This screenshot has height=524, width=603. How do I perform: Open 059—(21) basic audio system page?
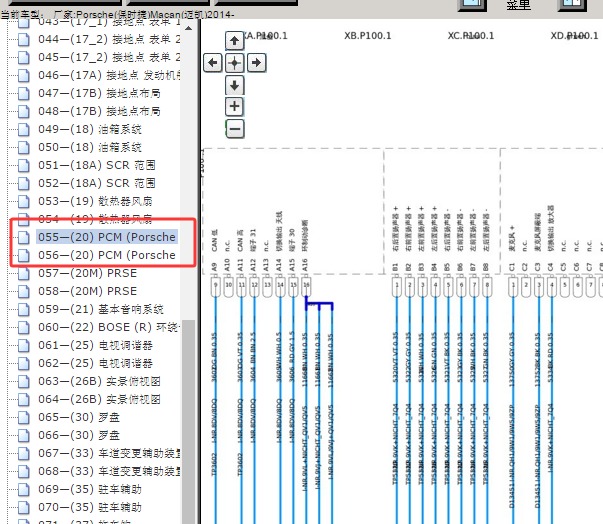(101, 309)
